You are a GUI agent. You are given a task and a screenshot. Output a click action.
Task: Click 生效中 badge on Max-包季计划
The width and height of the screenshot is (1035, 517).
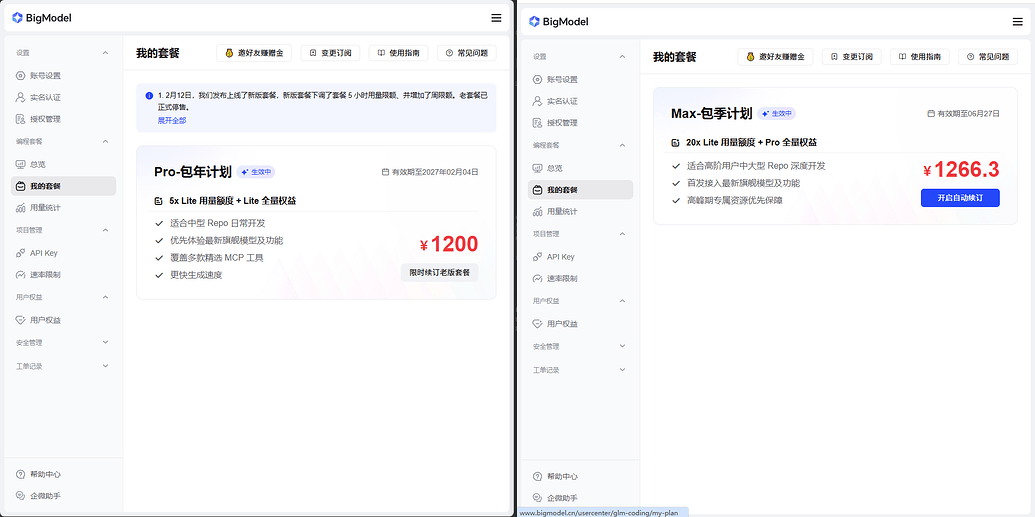tap(777, 114)
